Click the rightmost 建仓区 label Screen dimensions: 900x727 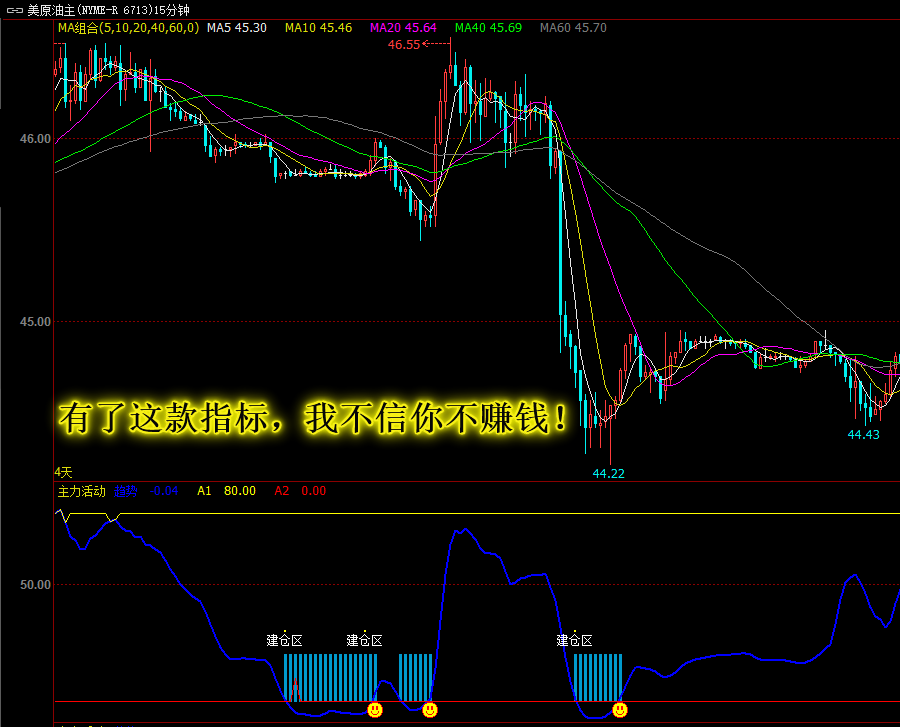tap(574, 640)
